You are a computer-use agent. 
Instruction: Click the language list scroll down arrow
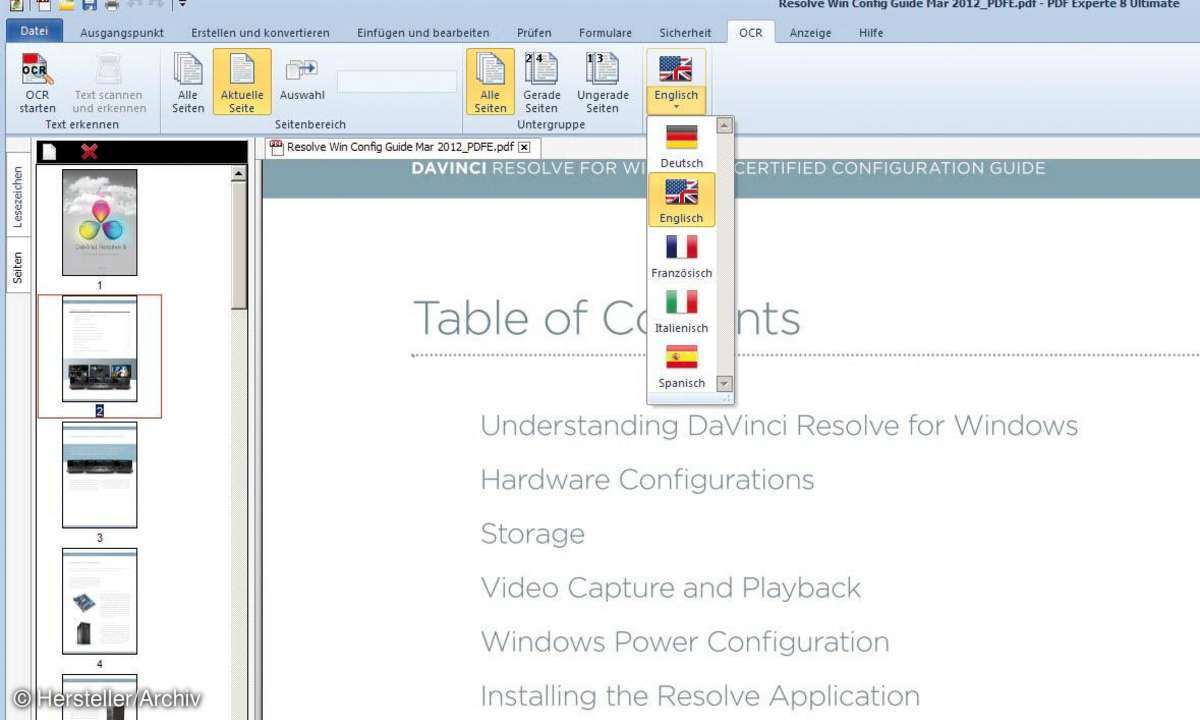[x=725, y=383]
